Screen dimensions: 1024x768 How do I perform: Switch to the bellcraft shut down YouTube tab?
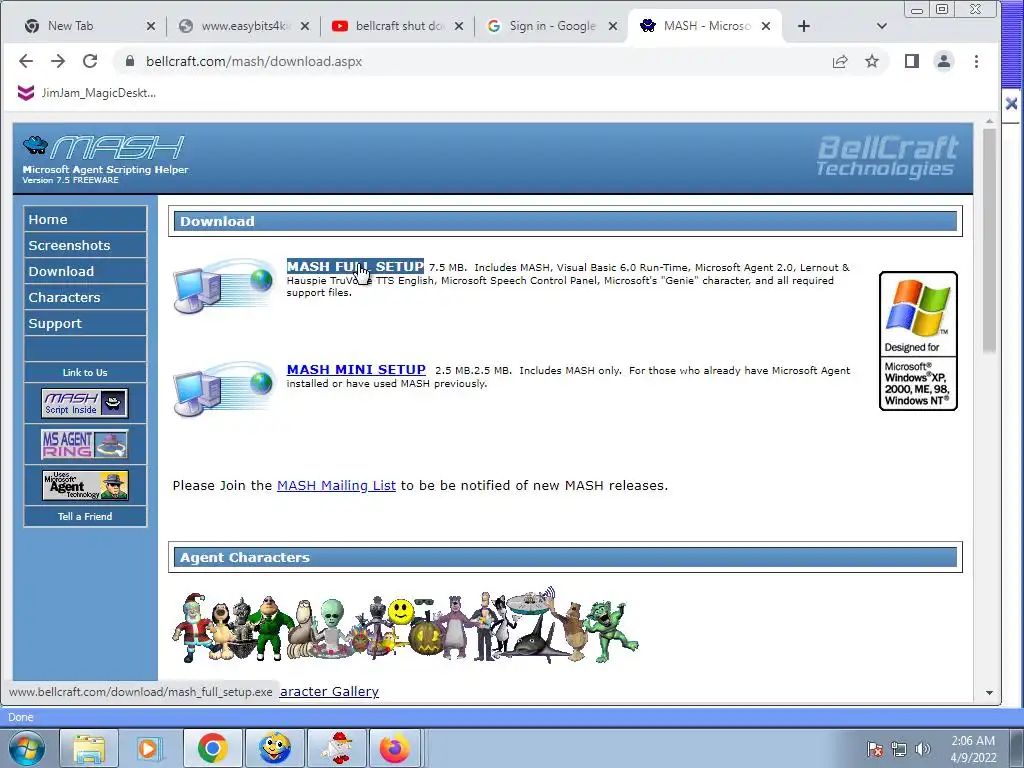coord(390,26)
